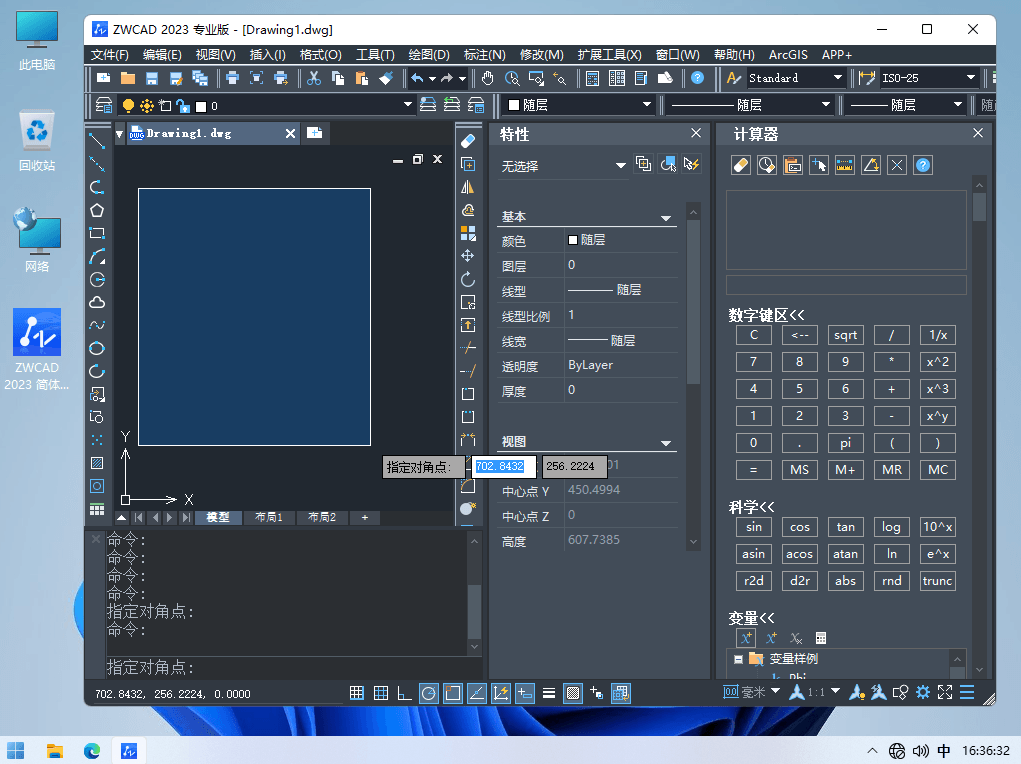Activate Match Properties brush icon
This screenshot has height=764, width=1021.
[386, 78]
